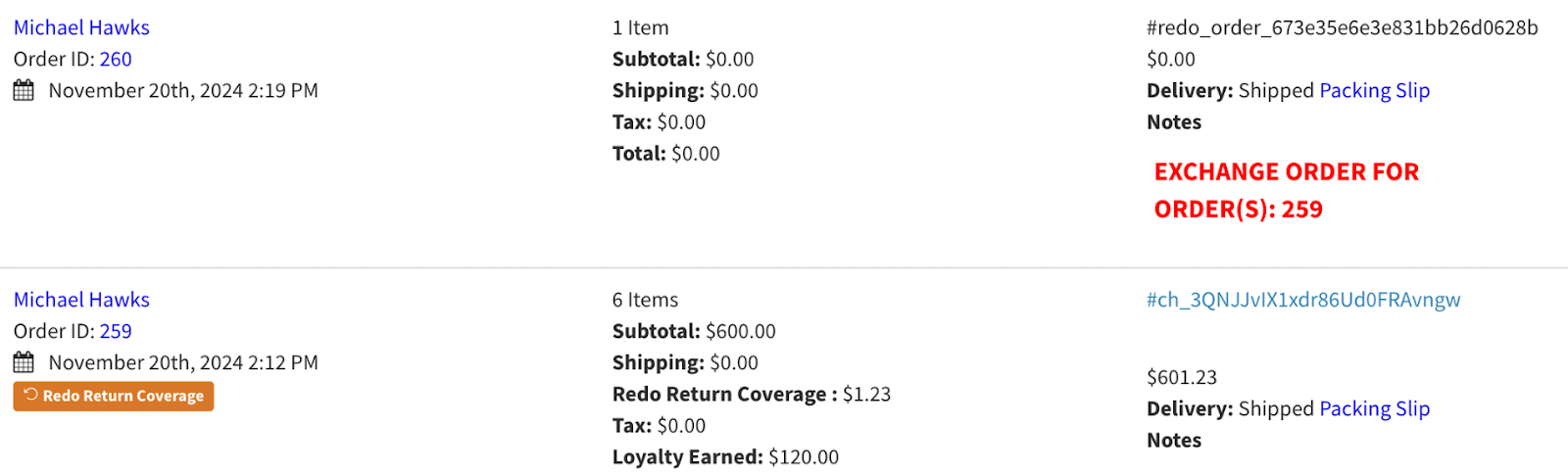
Task: Click the redo arrow icon in orange badge
Action: pos(31,395)
